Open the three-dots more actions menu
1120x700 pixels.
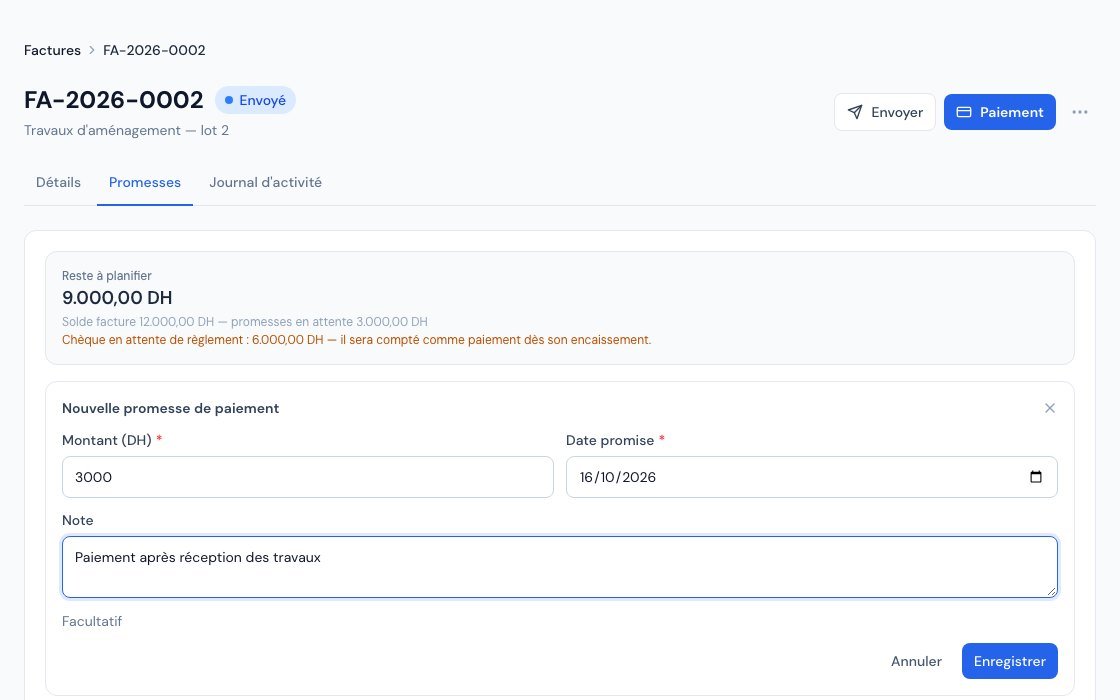click(1079, 112)
